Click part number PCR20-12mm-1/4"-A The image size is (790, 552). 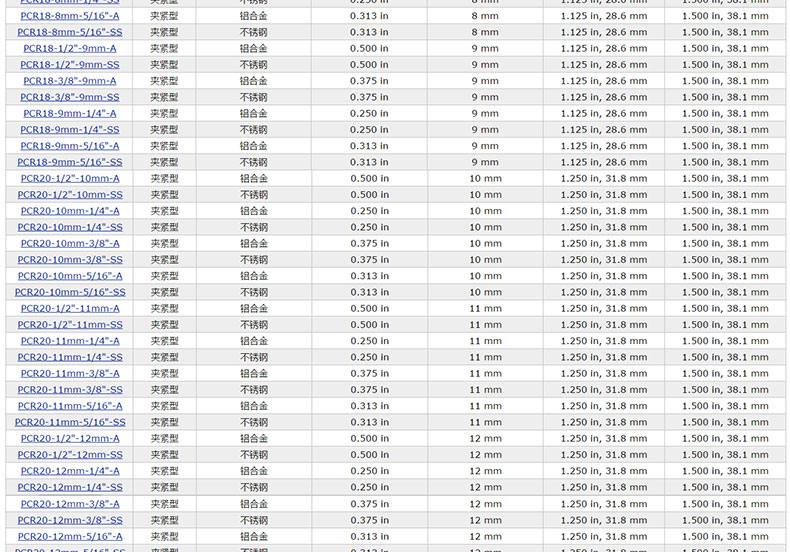coord(69,471)
